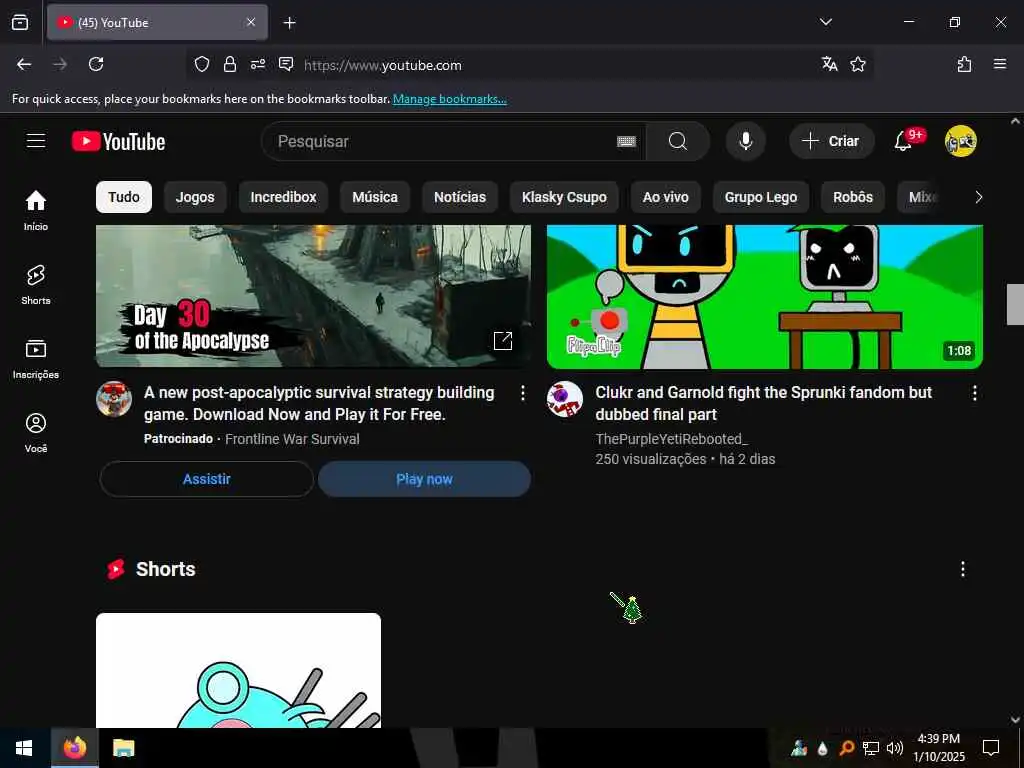This screenshot has width=1024, height=768.
Task: Open the account avatar menu
Action: (960, 141)
